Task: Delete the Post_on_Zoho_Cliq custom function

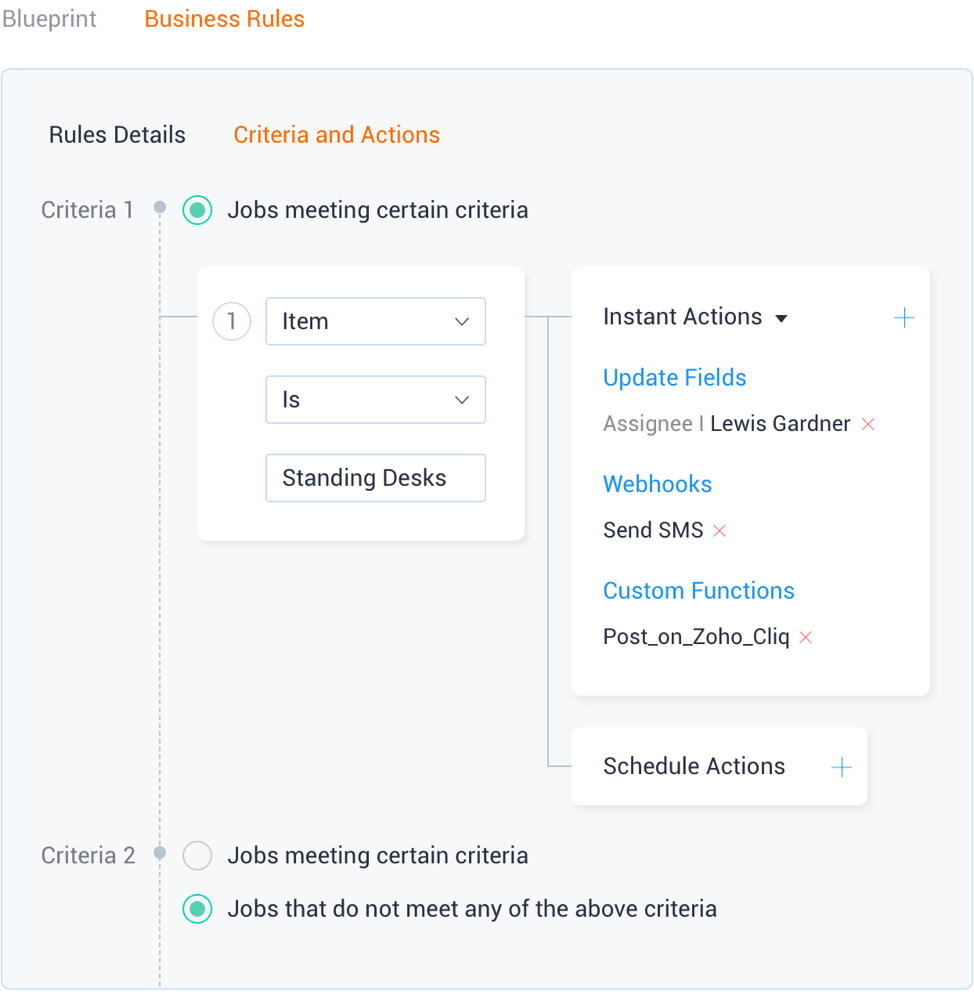Action: point(805,637)
